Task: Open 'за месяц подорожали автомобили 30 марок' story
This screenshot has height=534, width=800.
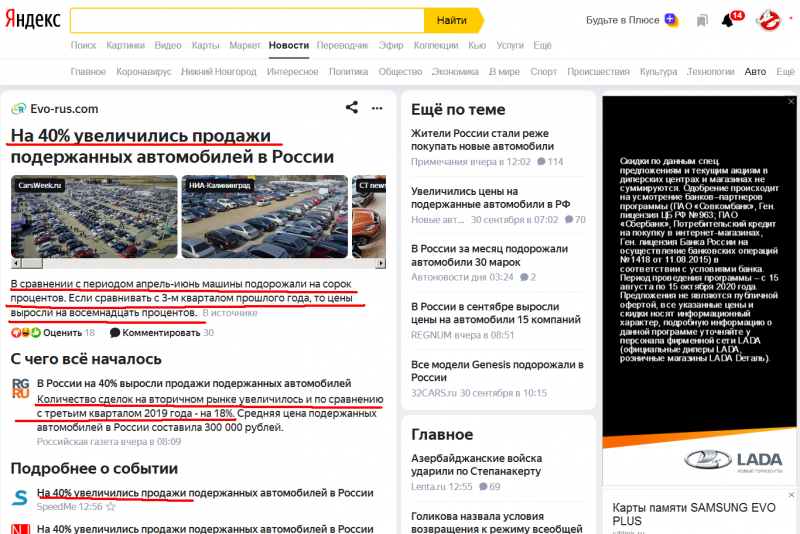Action: (489, 256)
